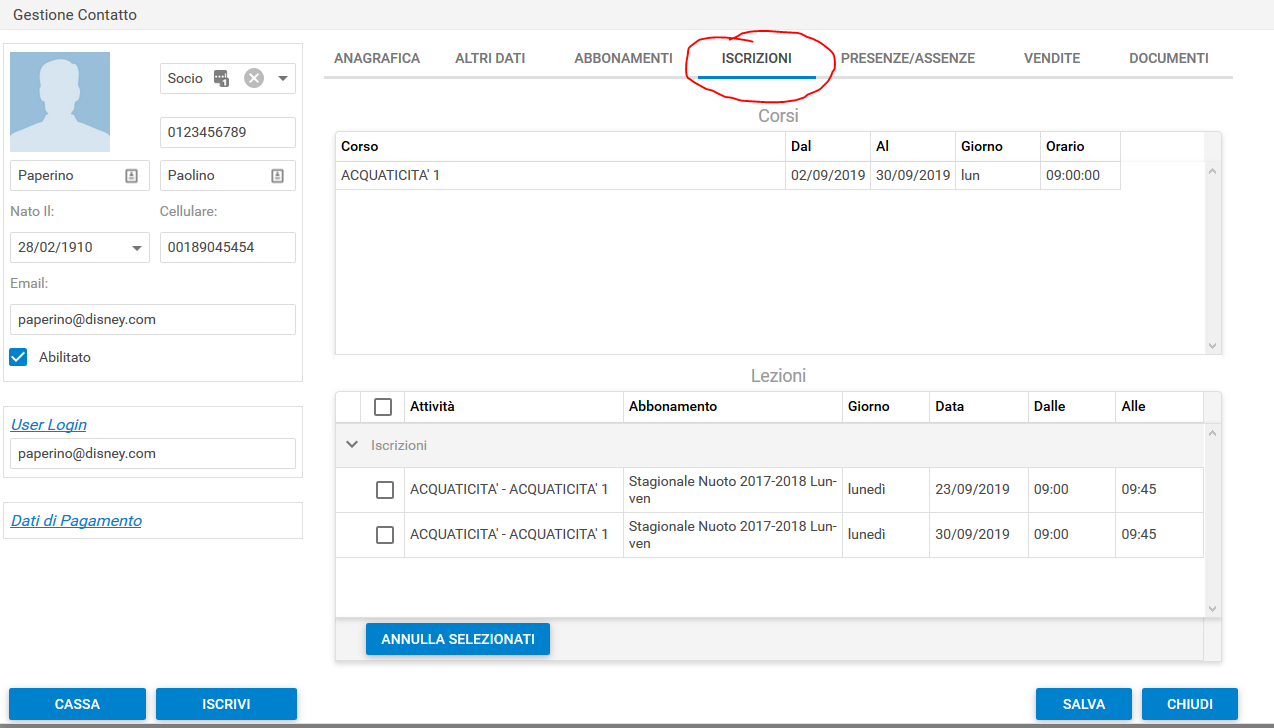This screenshot has width=1274, height=728.
Task: Open the CASSA button
Action: point(77,704)
